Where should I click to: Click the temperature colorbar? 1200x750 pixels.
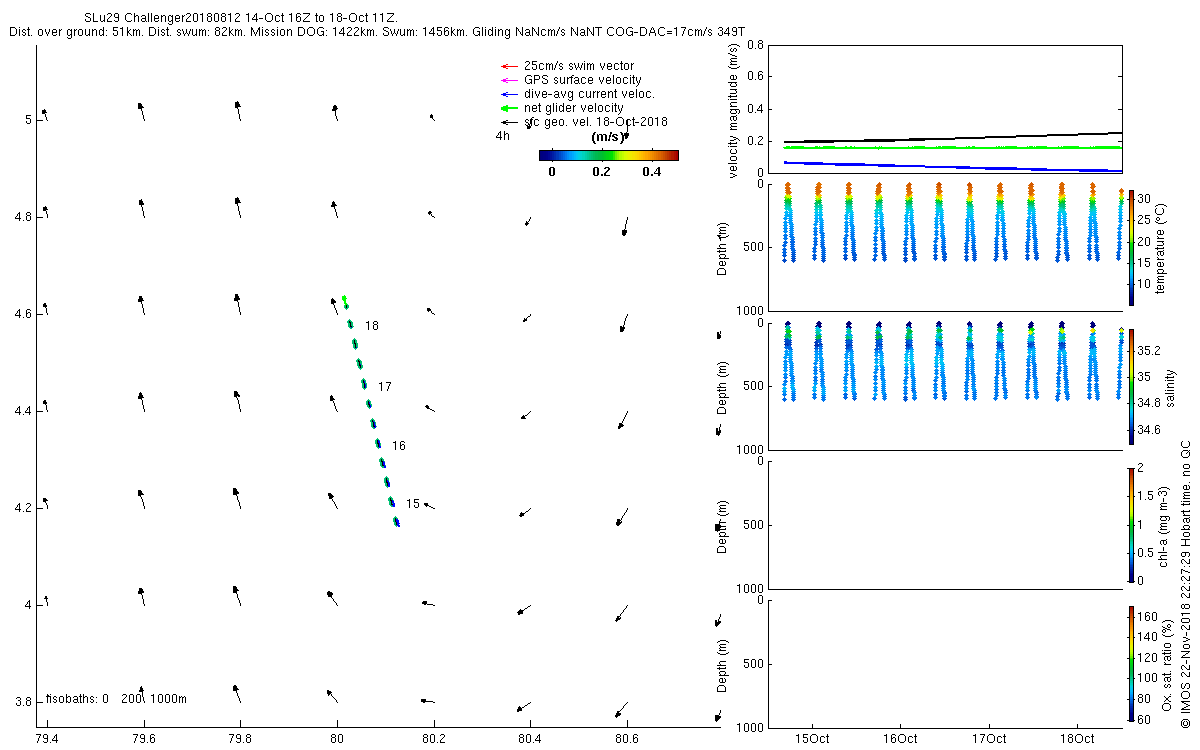tap(1131, 248)
